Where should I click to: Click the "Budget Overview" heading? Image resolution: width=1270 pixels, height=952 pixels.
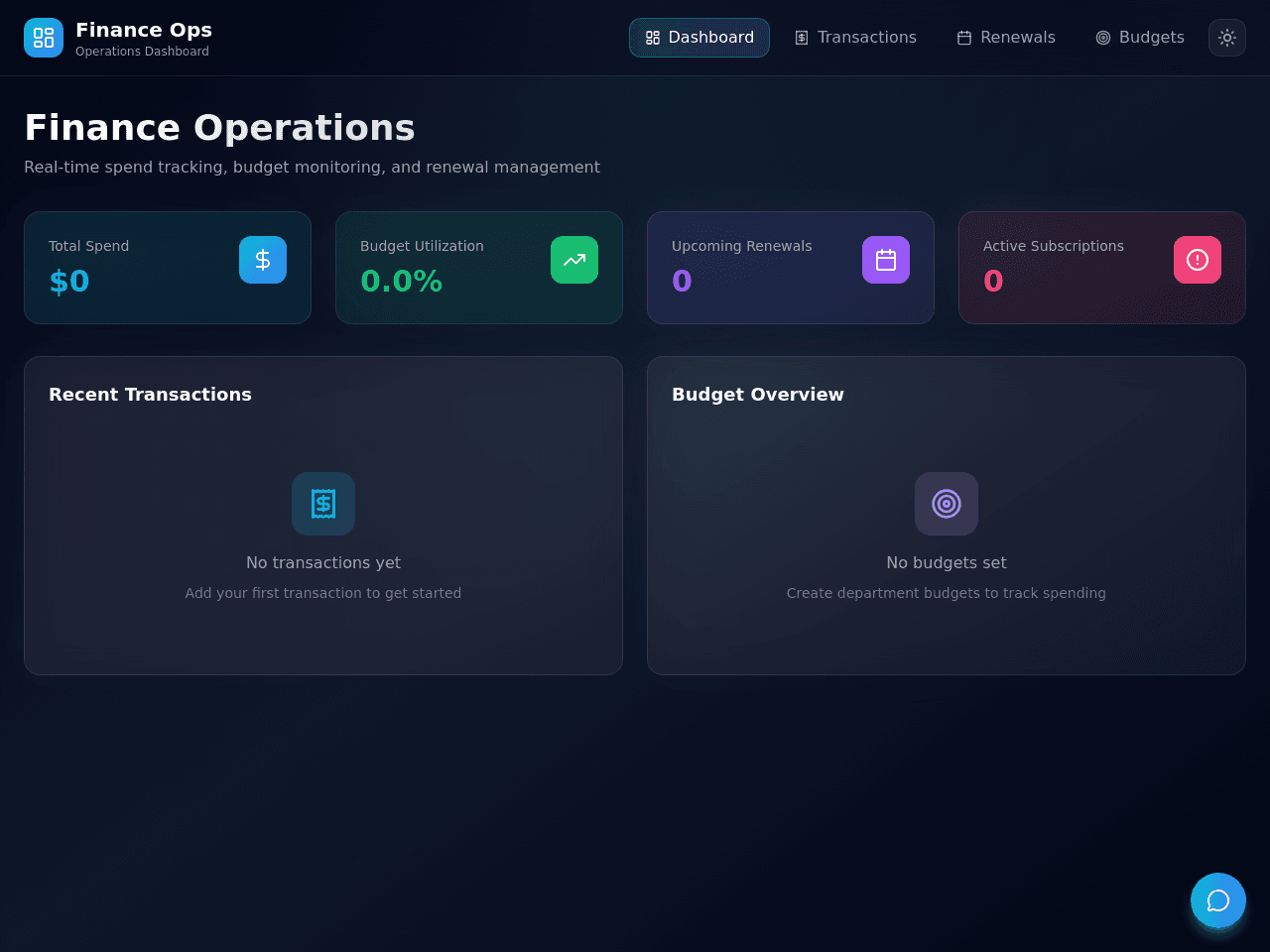pyautogui.click(x=758, y=395)
